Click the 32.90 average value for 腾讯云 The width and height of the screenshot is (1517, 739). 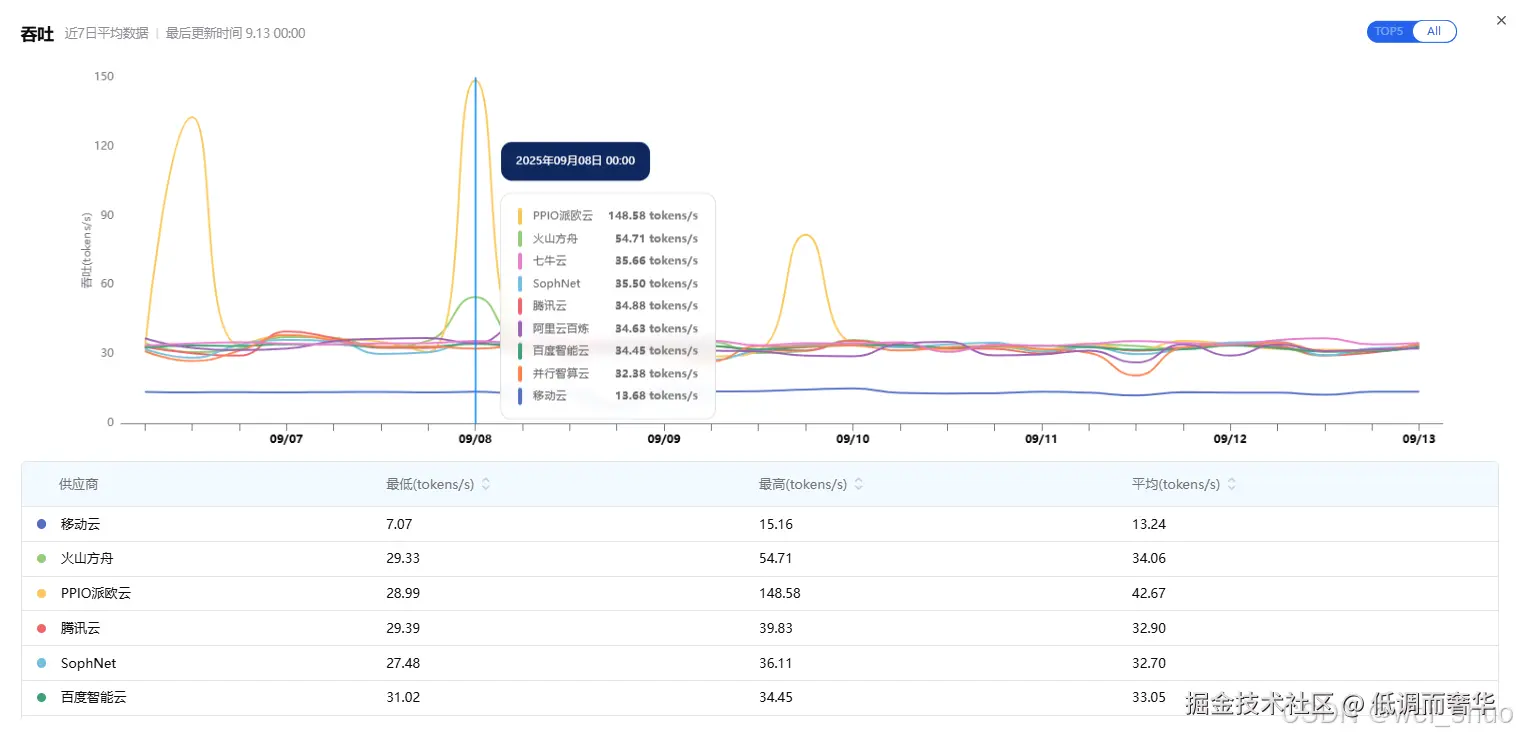(x=1149, y=628)
